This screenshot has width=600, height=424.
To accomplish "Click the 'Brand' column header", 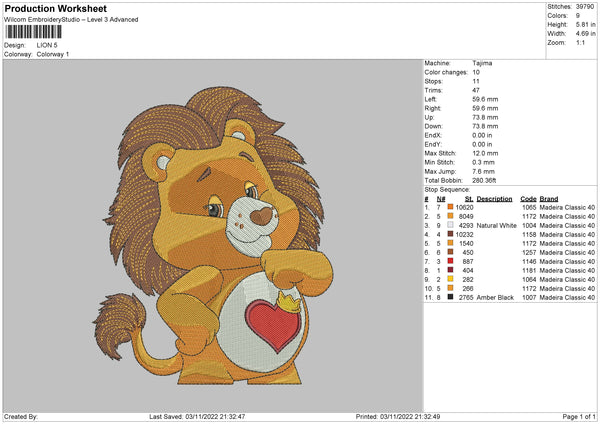I will click(549, 199).
